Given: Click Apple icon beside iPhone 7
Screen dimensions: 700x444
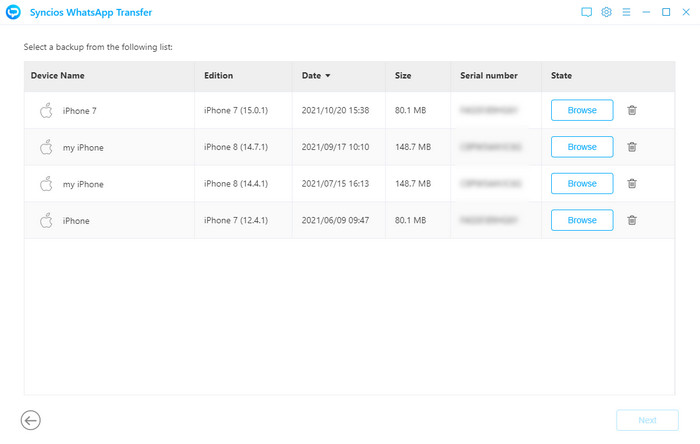Looking at the screenshot, I should tap(46, 110).
